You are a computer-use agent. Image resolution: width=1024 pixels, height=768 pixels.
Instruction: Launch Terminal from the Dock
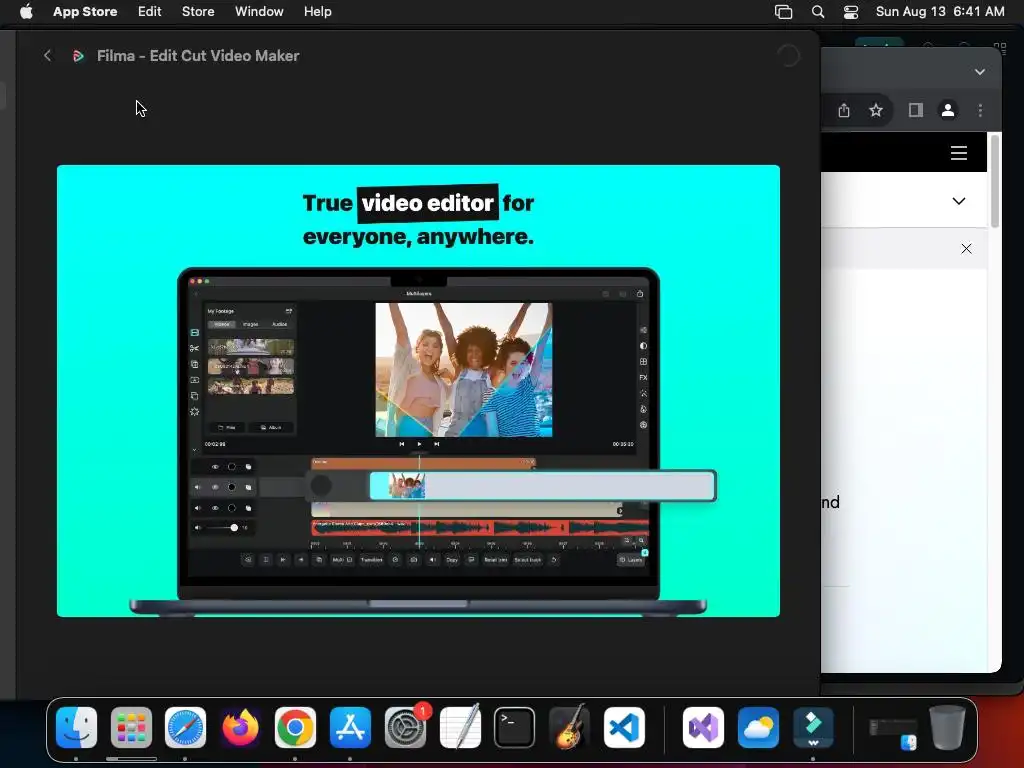[515, 727]
